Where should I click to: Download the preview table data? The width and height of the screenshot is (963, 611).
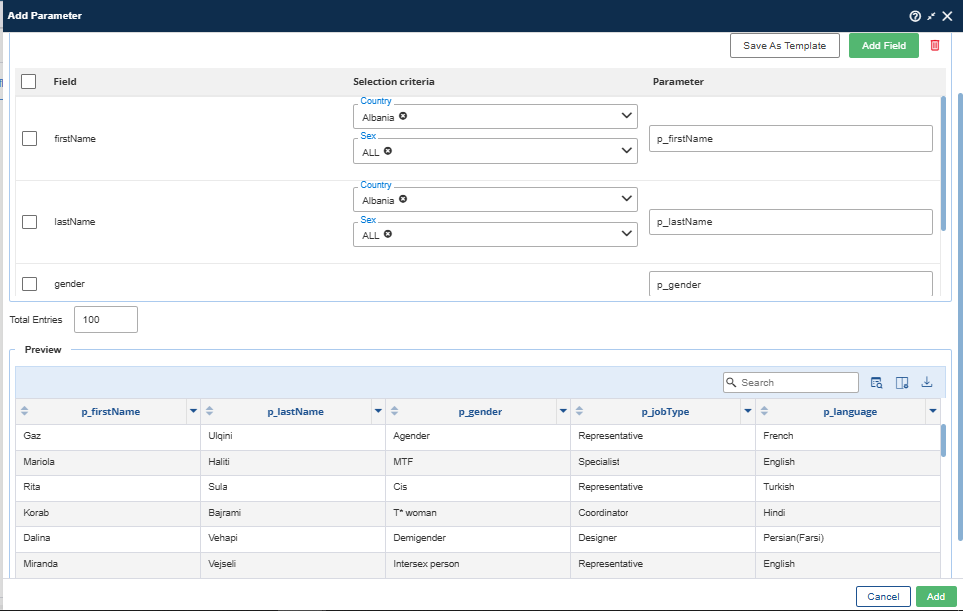927,382
